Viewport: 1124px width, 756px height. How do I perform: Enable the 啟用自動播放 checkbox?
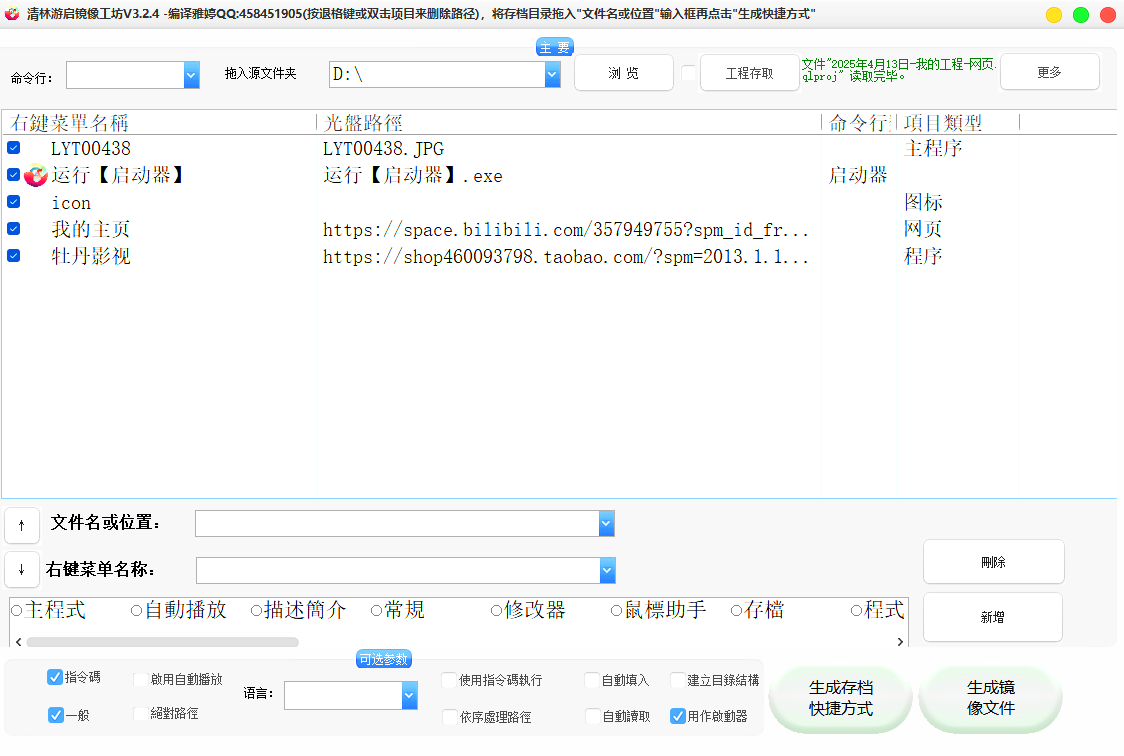tap(140, 679)
